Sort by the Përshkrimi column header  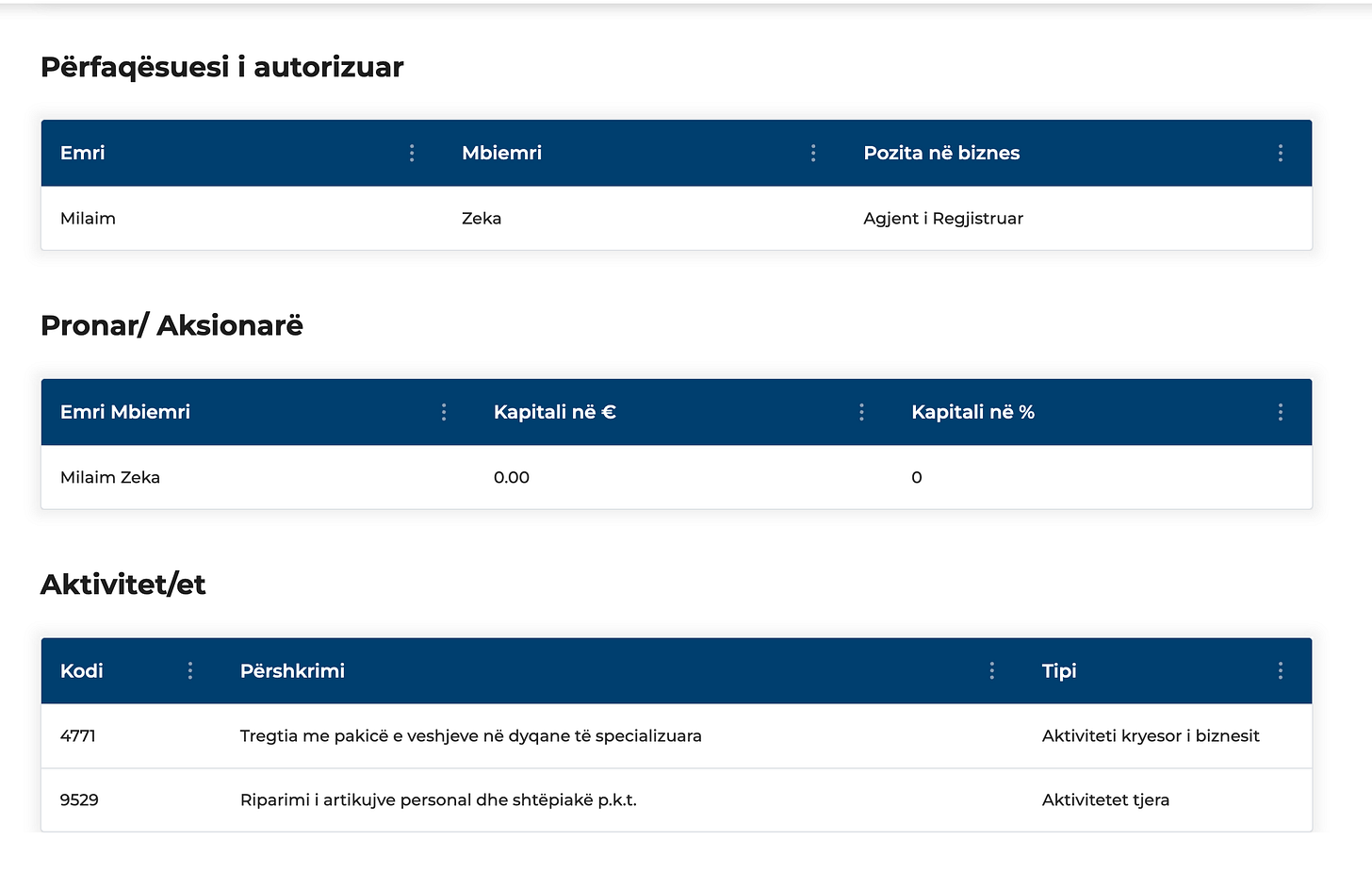(292, 670)
